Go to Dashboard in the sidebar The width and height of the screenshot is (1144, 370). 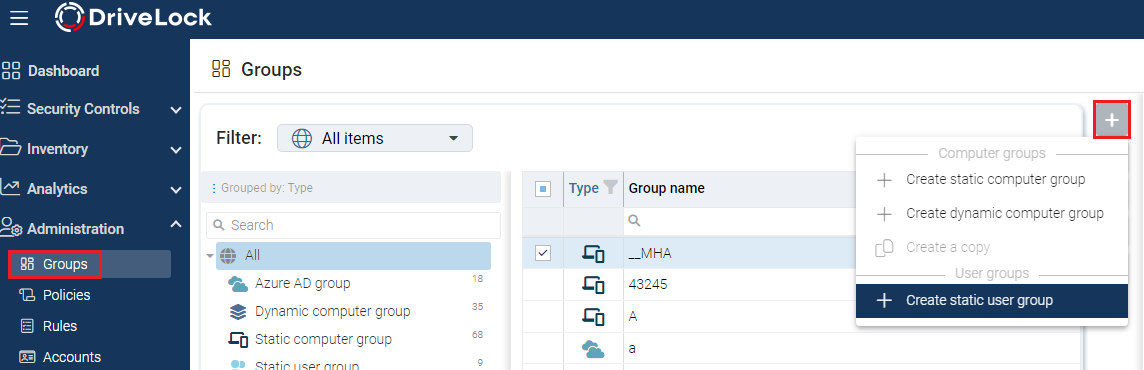63,71
